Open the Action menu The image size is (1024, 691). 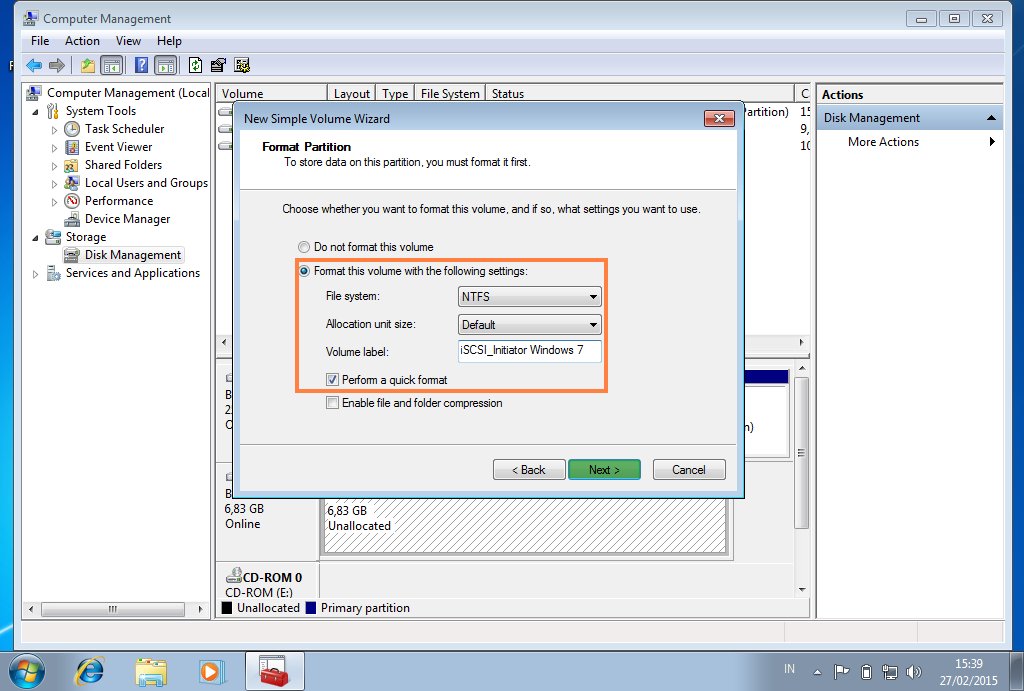click(82, 40)
